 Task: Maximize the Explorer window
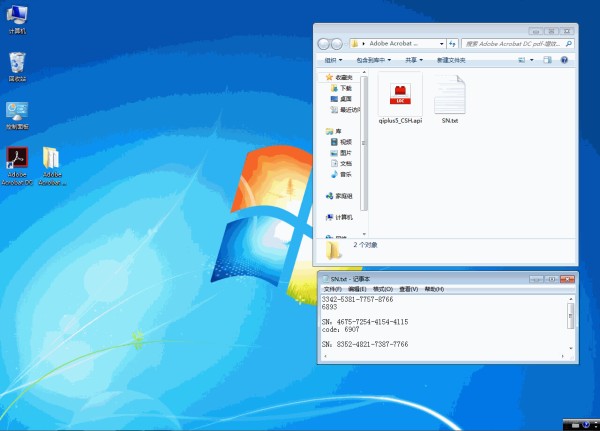[551, 31]
